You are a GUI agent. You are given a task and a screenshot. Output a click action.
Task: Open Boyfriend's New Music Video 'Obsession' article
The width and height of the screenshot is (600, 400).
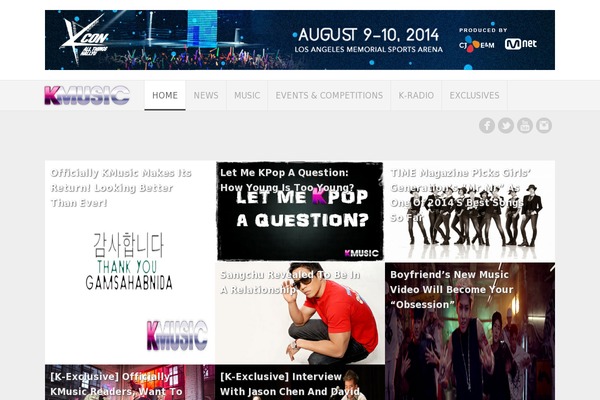[452, 290]
